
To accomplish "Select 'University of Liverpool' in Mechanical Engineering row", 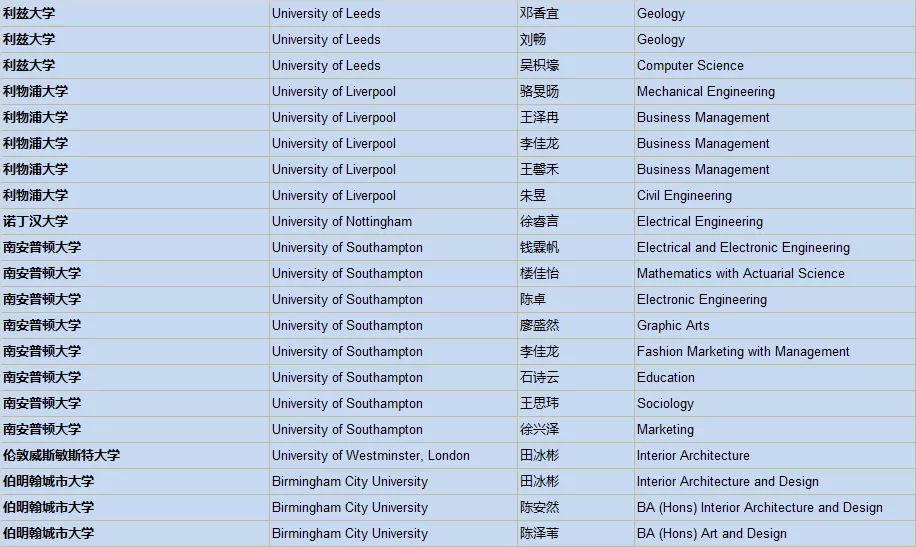I will pos(334,92).
